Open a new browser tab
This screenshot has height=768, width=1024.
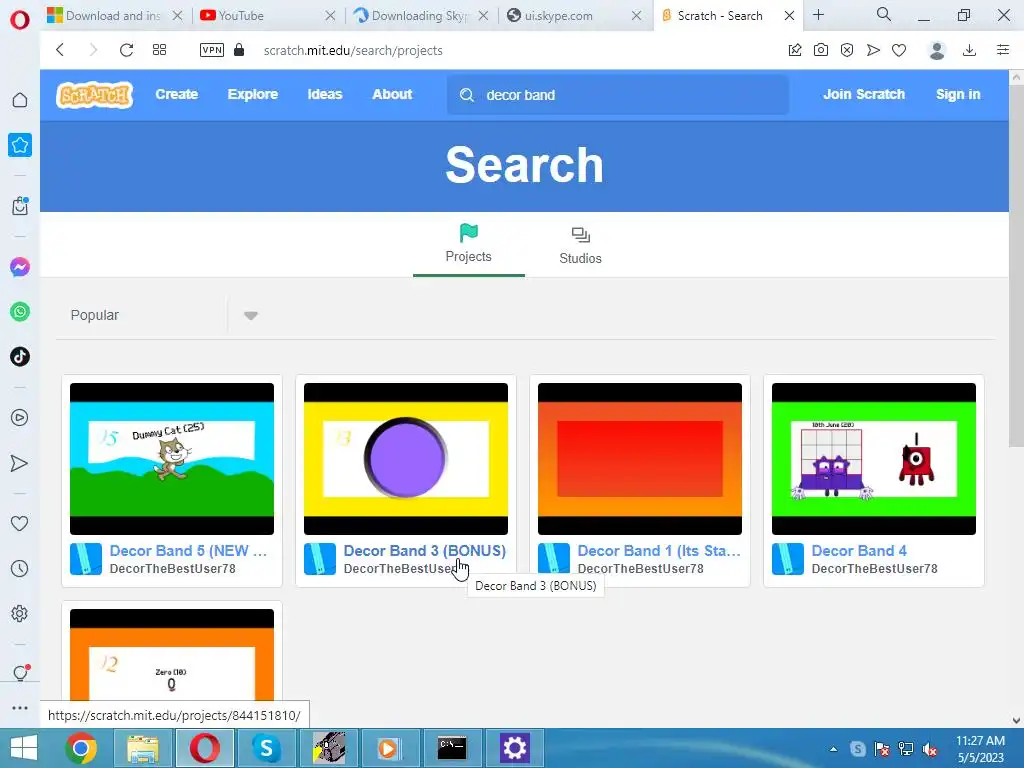[x=818, y=15]
